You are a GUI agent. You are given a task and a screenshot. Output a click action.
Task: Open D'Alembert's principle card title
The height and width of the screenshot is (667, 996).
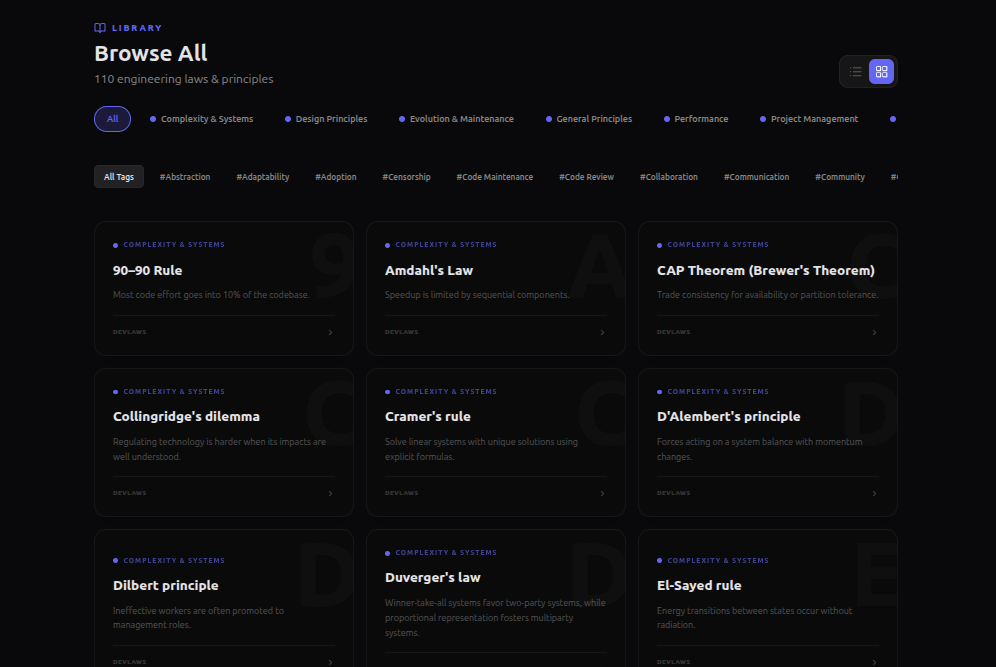pyautogui.click(x=729, y=417)
